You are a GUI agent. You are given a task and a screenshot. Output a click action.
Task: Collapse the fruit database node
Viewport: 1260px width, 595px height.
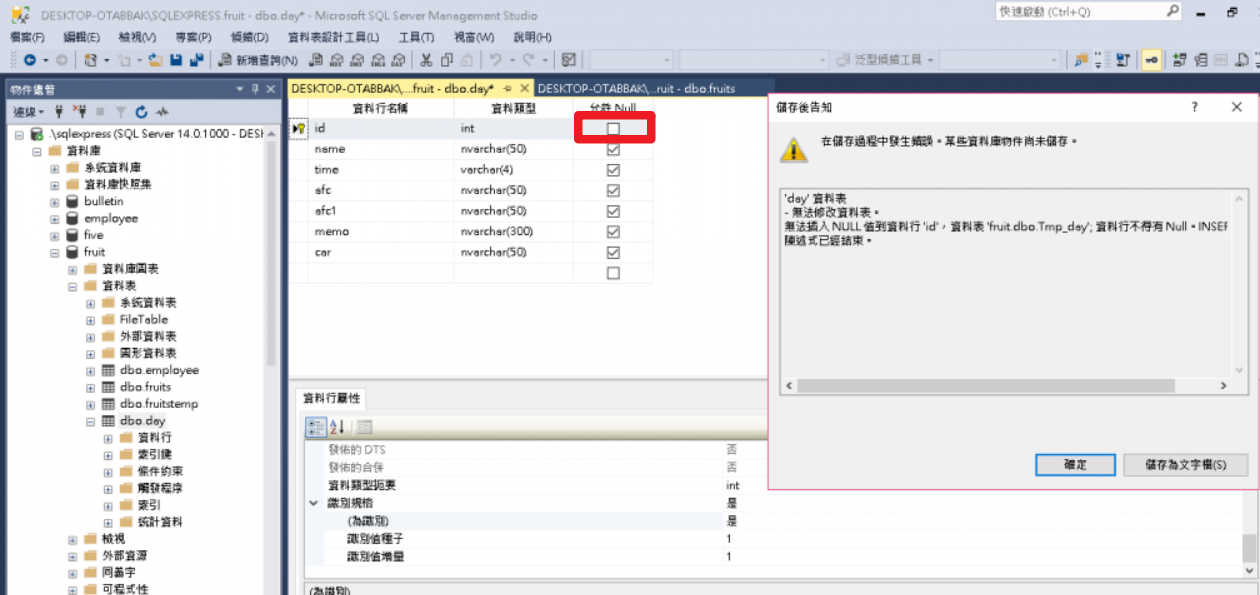tap(55, 252)
